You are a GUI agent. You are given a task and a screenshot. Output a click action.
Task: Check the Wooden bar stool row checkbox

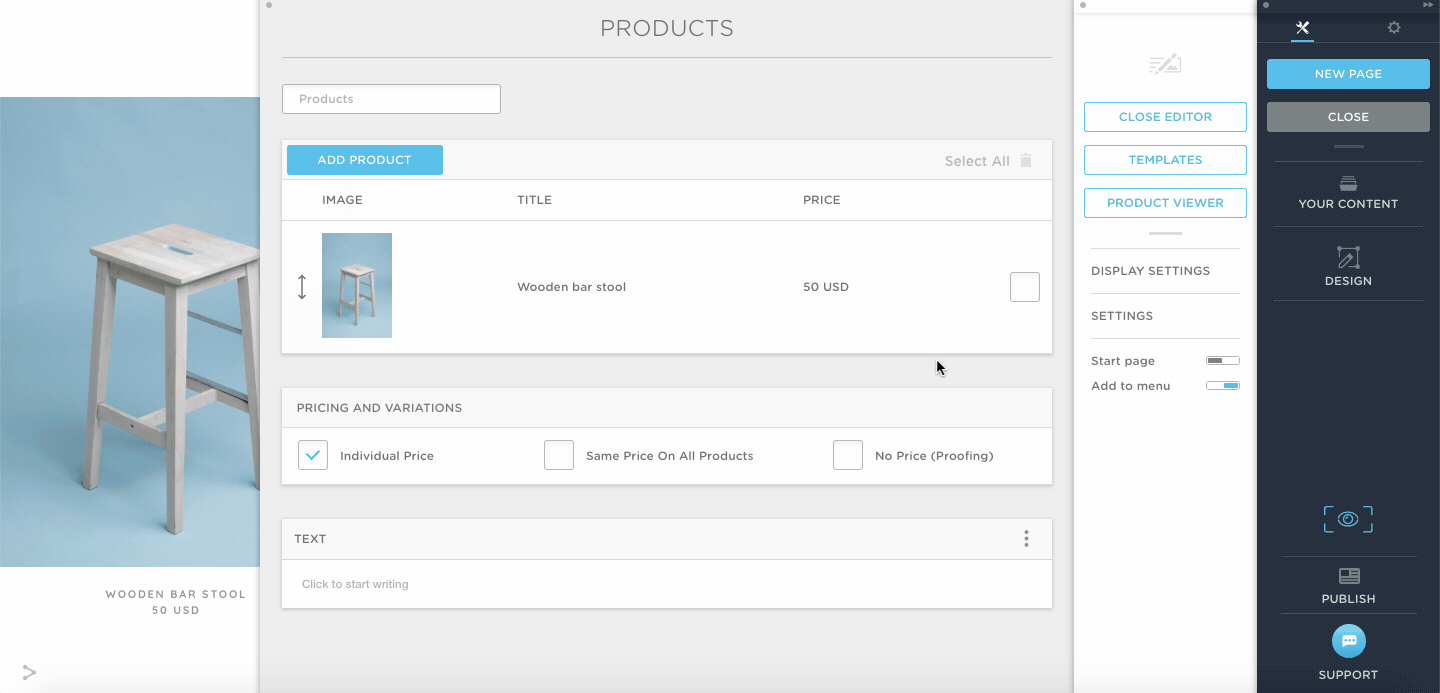point(1025,287)
